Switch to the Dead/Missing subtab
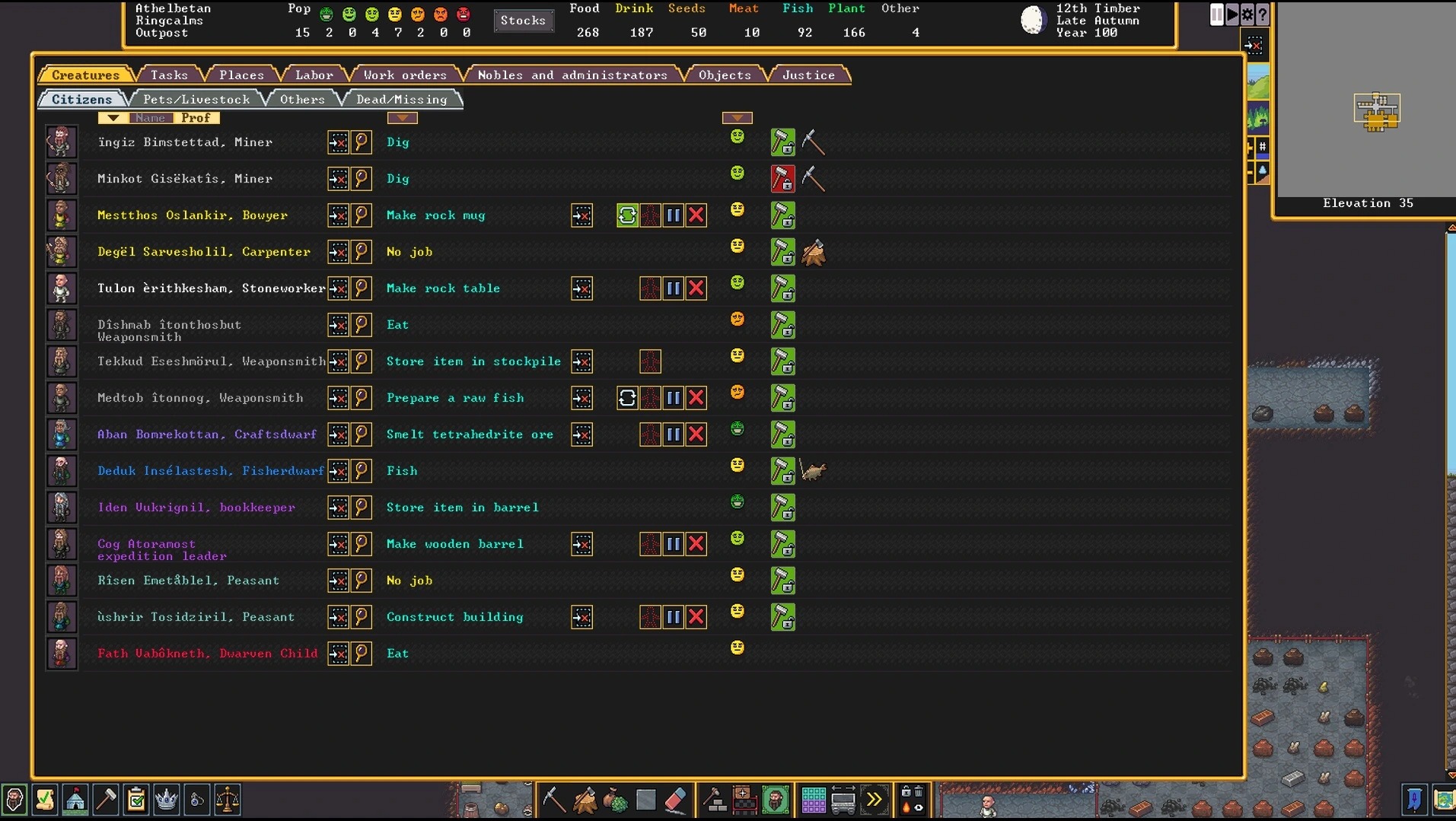This screenshot has height=821, width=1456. (x=402, y=99)
